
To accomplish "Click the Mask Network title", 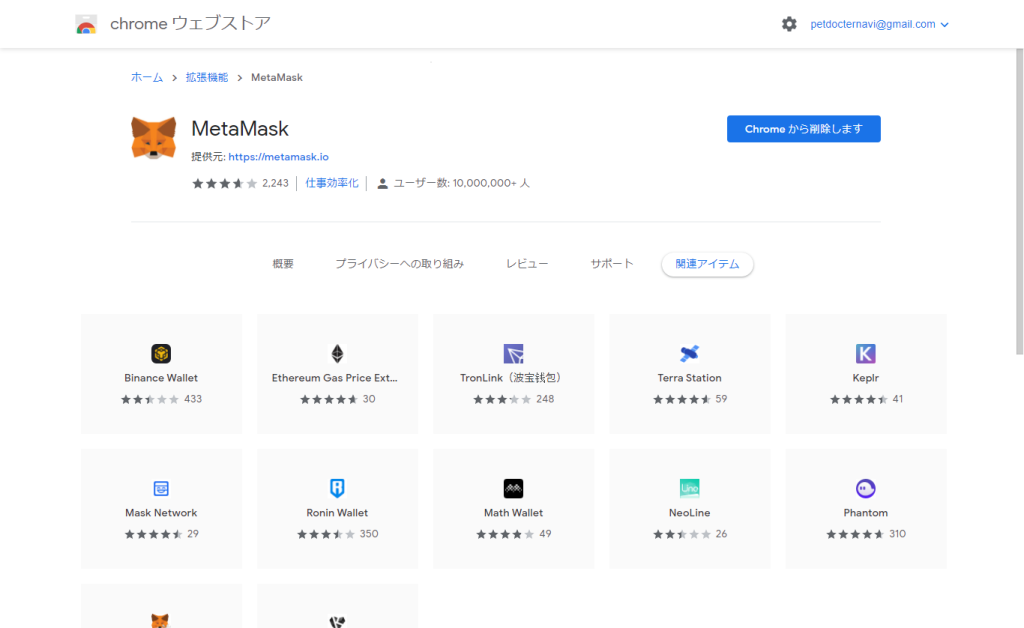I will point(161,513).
